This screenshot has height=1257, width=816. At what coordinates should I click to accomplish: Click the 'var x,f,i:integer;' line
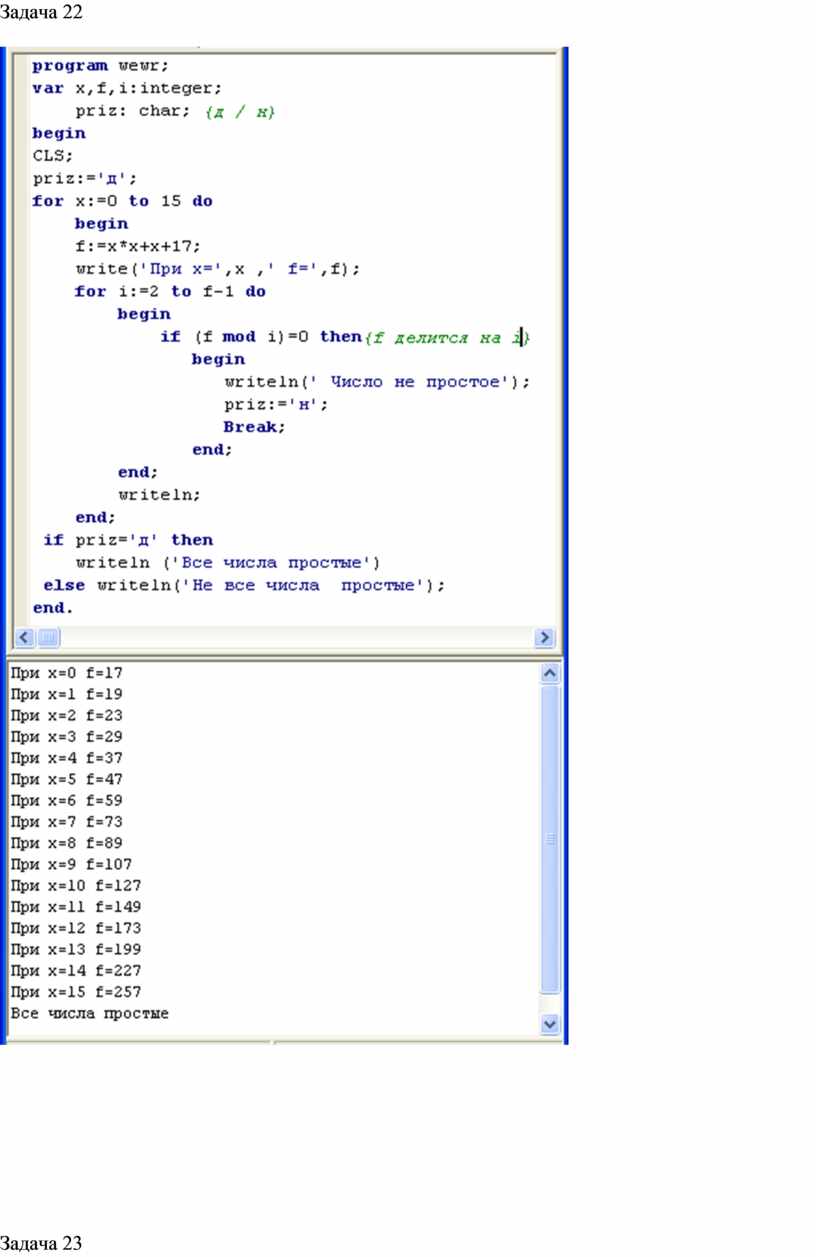pos(128,88)
